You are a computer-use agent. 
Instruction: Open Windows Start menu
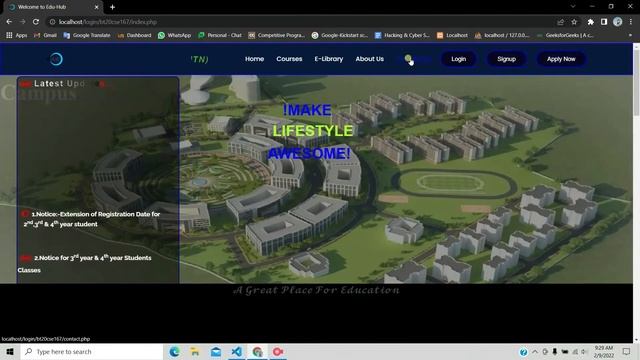coord(10,351)
